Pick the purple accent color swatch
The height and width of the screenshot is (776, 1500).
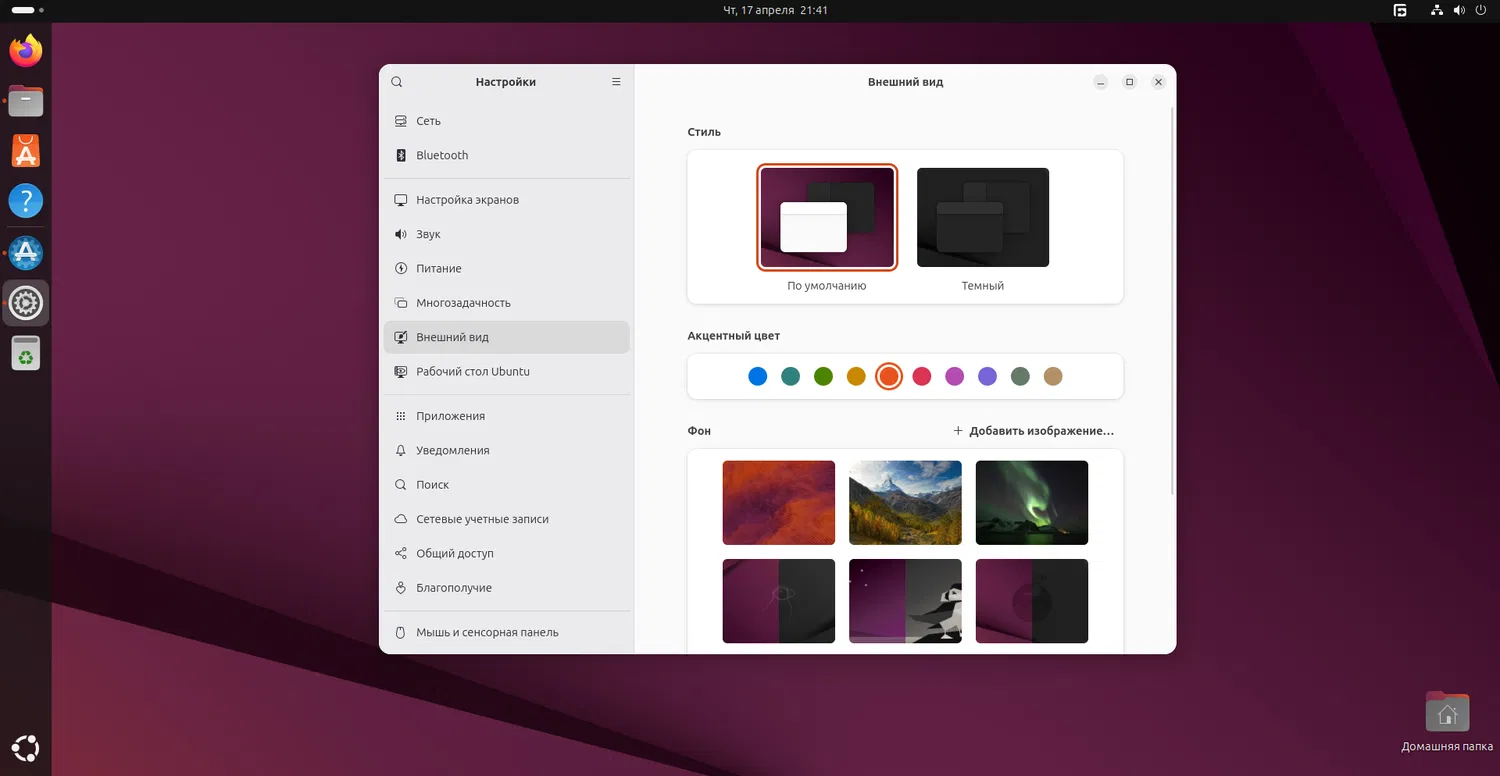[987, 377]
